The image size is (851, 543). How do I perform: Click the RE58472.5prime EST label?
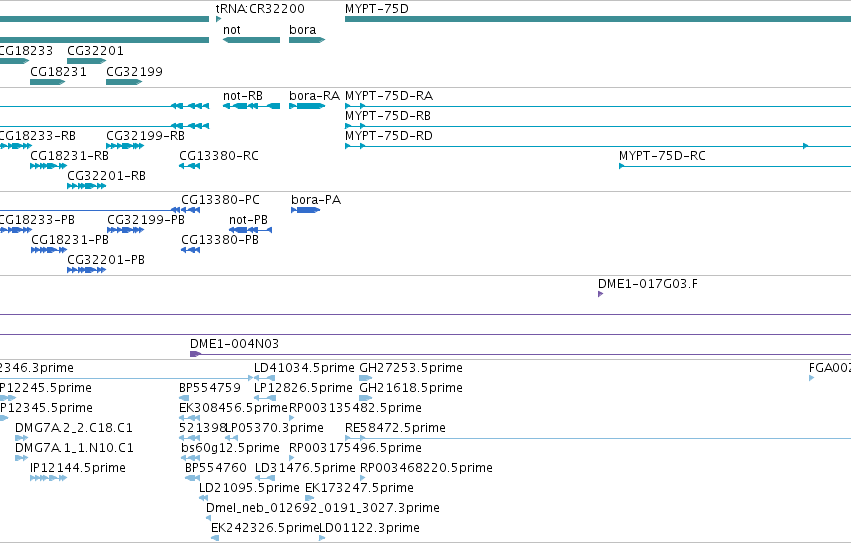click(x=395, y=428)
